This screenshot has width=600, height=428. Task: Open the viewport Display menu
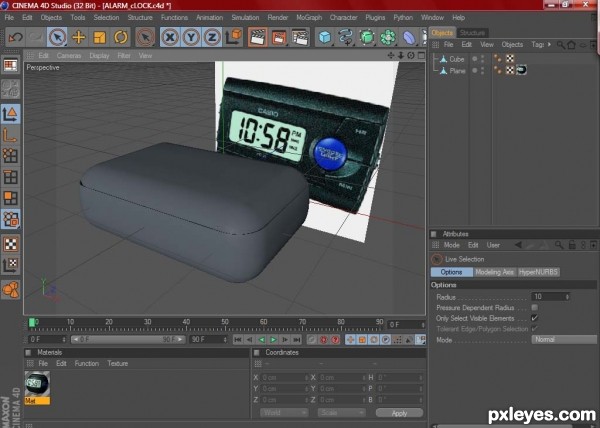pos(99,55)
